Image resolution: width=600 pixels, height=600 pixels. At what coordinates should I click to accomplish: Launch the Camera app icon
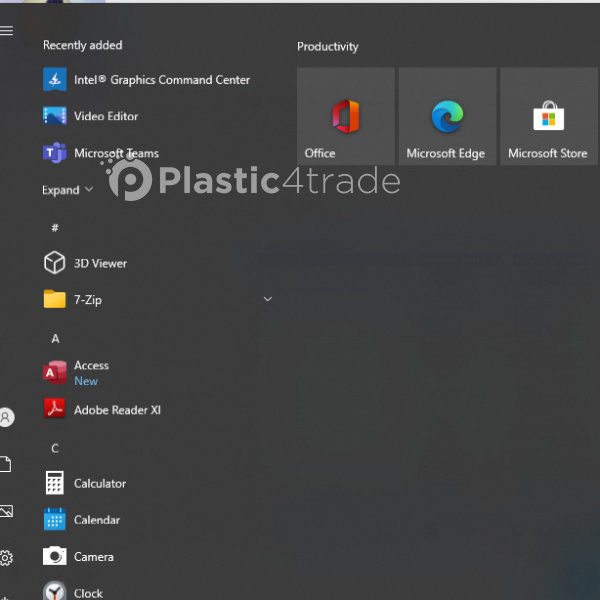click(x=55, y=556)
